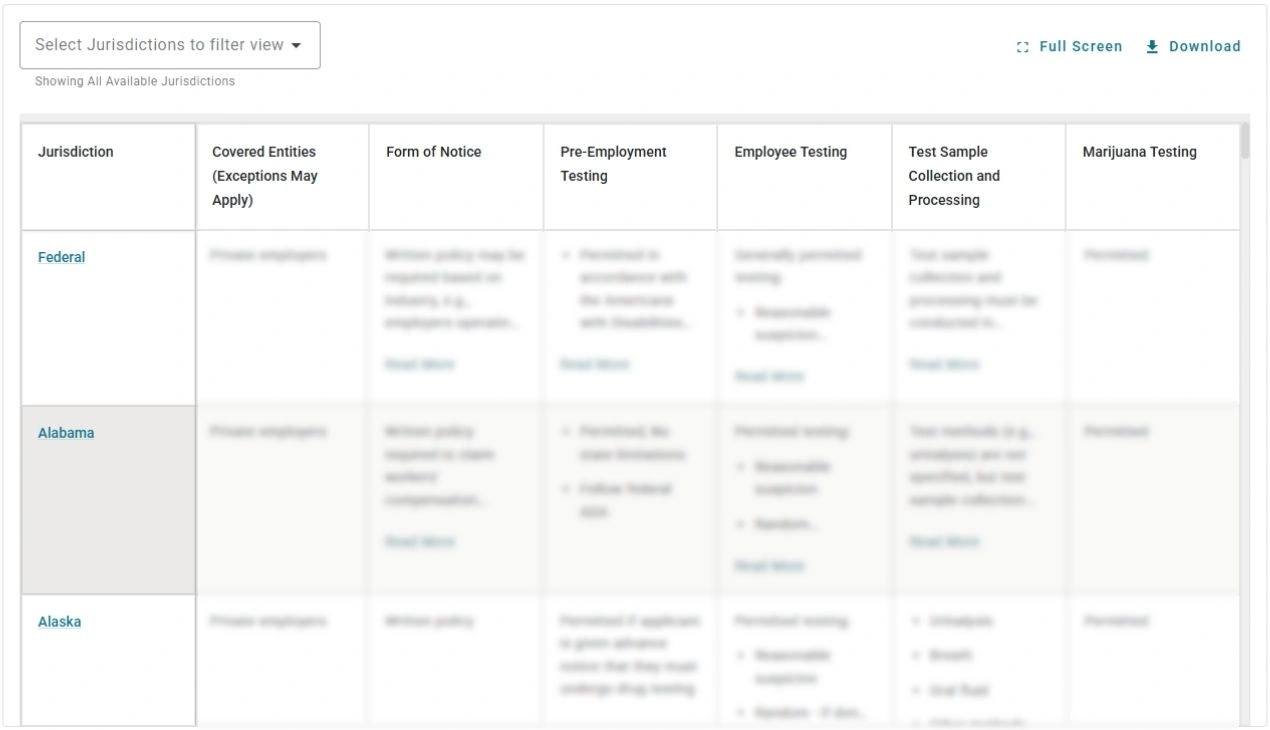Switch the table to Full Screen view
The width and height of the screenshot is (1270, 730).
click(x=1070, y=46)
